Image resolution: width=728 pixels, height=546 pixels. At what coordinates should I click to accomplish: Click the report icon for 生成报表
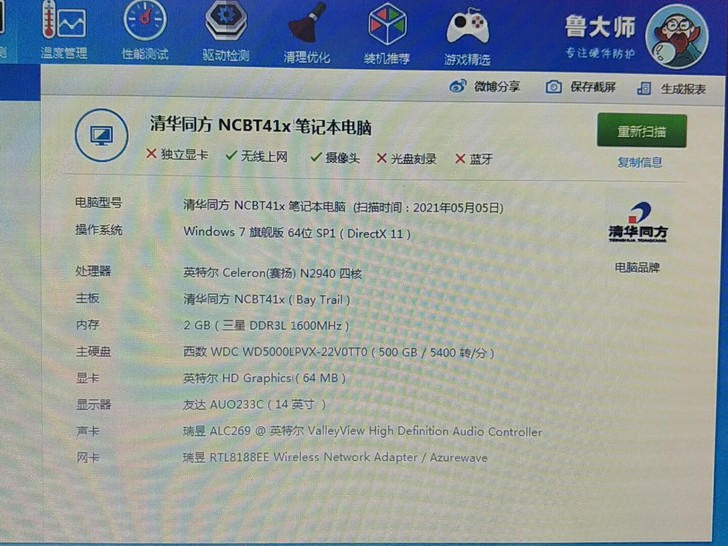(x=644, y=88)
